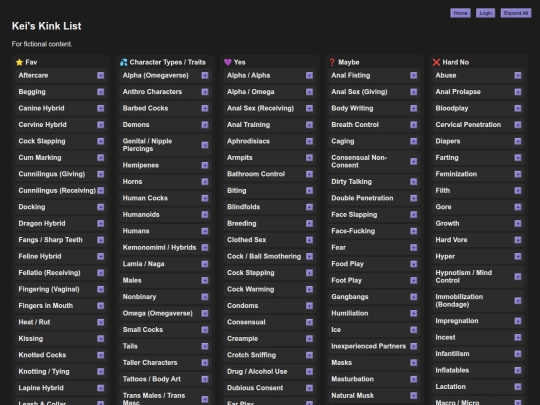Click the purple square icon on Horns row
Screen dimensions: 540x405
pos(205,182)
